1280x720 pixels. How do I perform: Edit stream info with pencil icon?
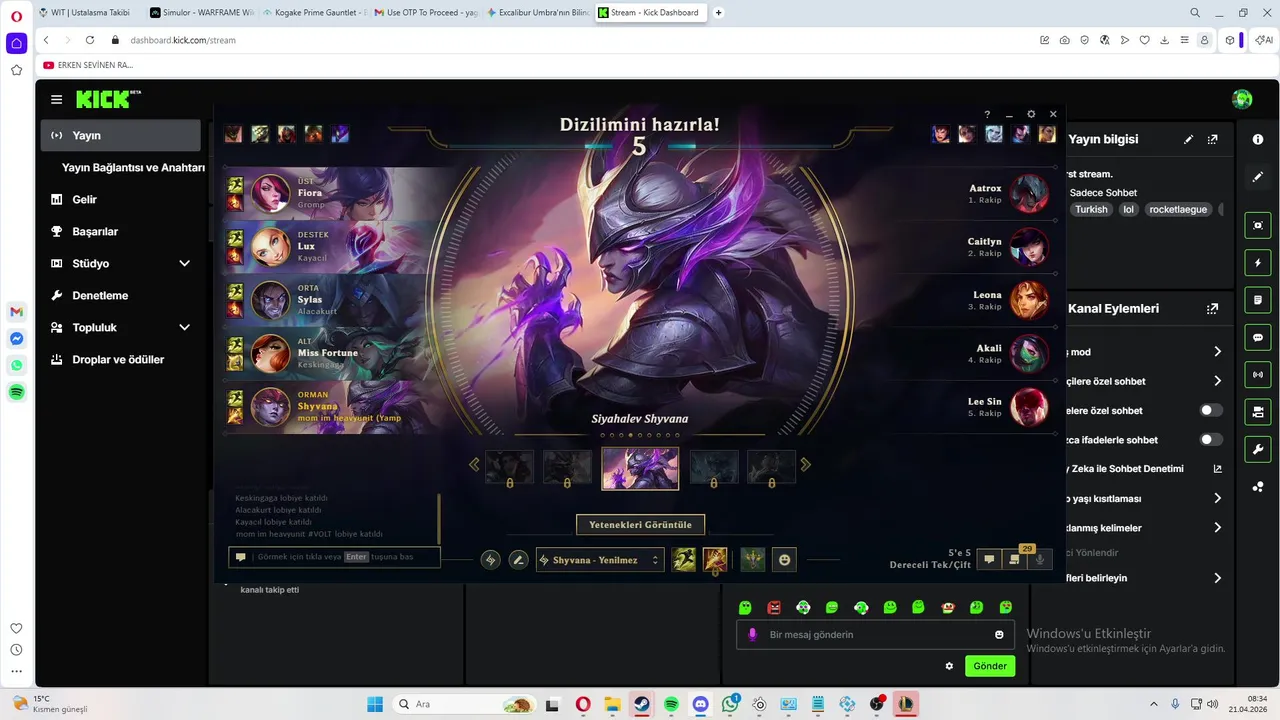coord(1188,140)
